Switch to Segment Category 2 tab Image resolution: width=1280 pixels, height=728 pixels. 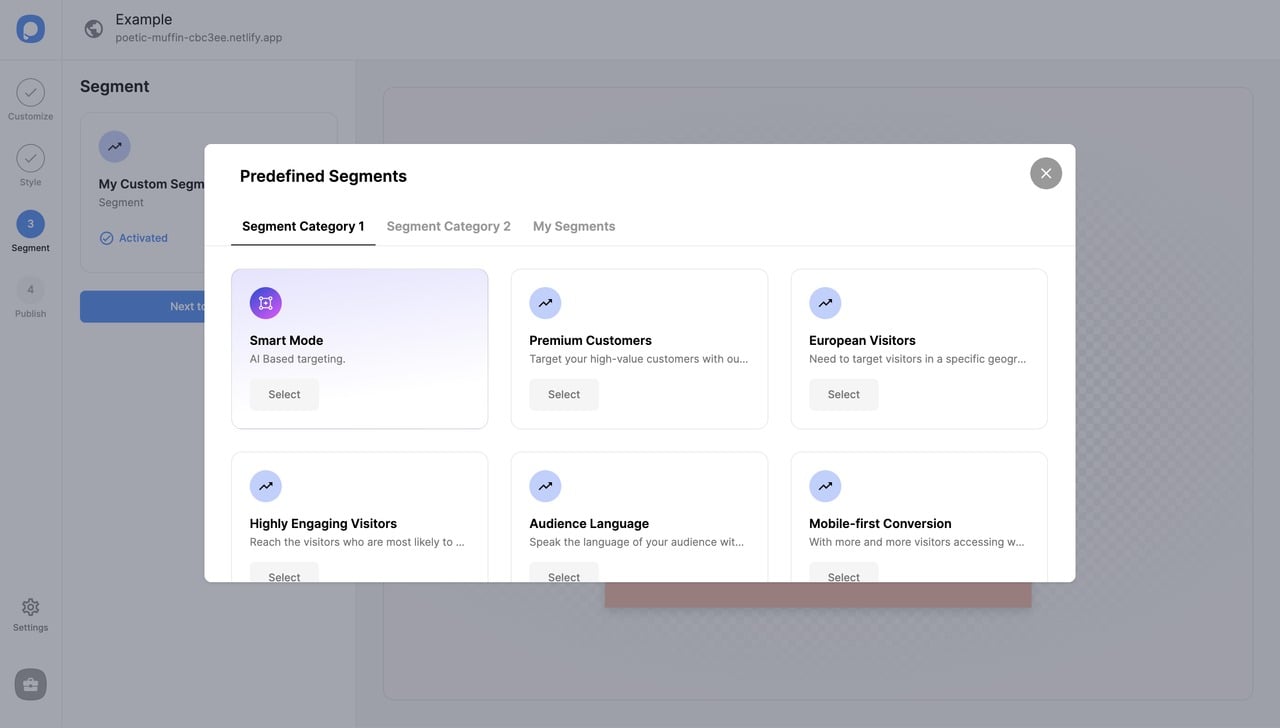(449, 226)
